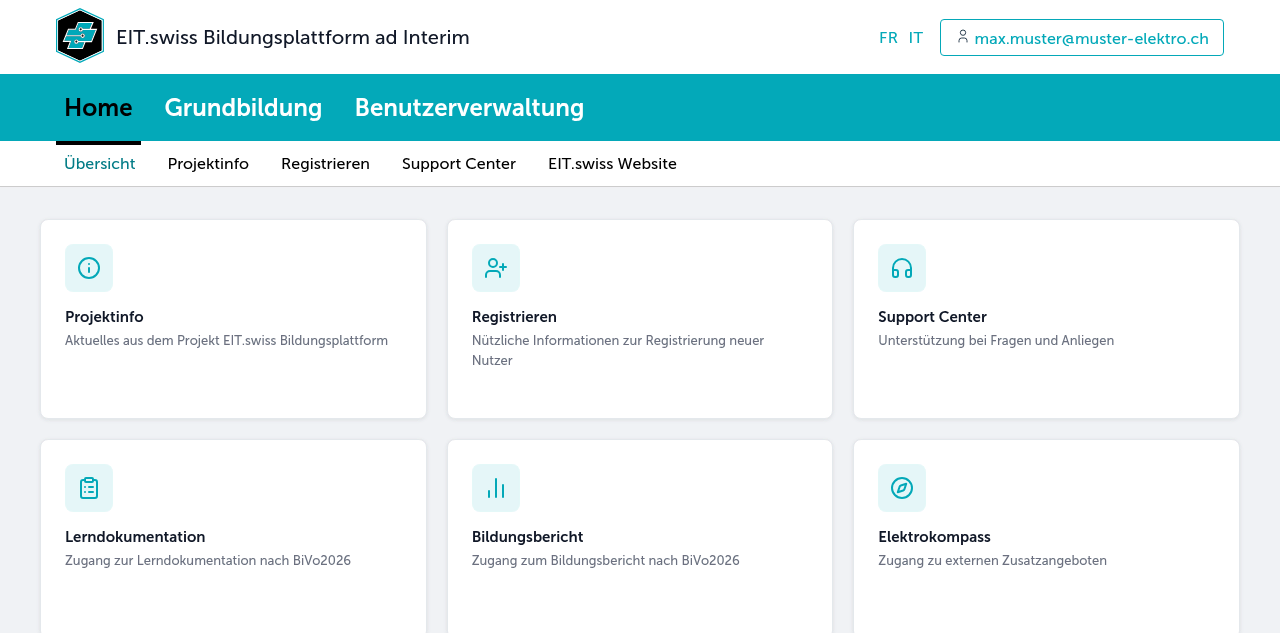
Task: Switch to the Grundbildung tab
Action: pyautogui.click(x=243, y=107)
